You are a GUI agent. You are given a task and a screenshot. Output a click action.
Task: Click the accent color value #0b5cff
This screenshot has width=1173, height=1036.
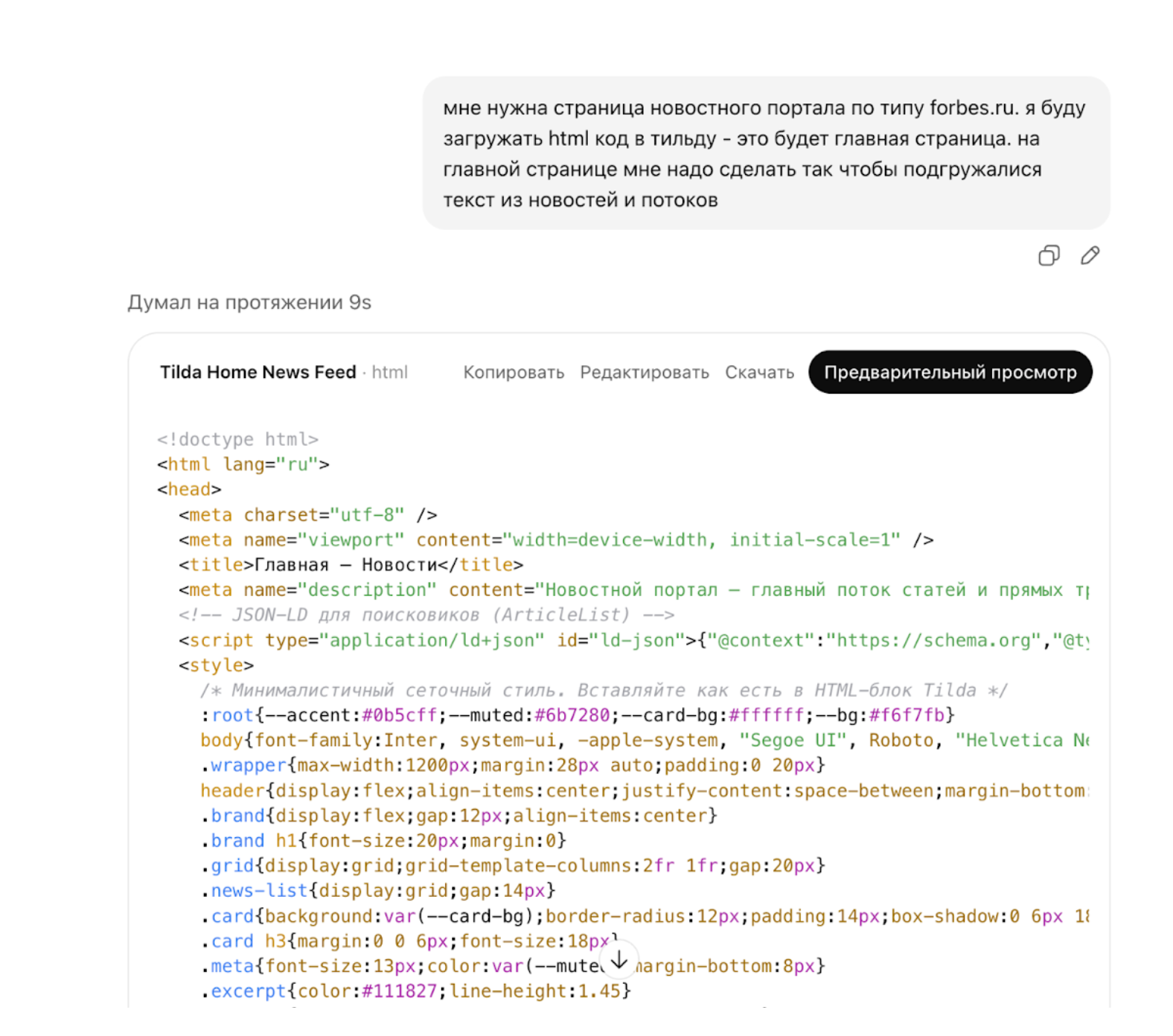(399, 715)
